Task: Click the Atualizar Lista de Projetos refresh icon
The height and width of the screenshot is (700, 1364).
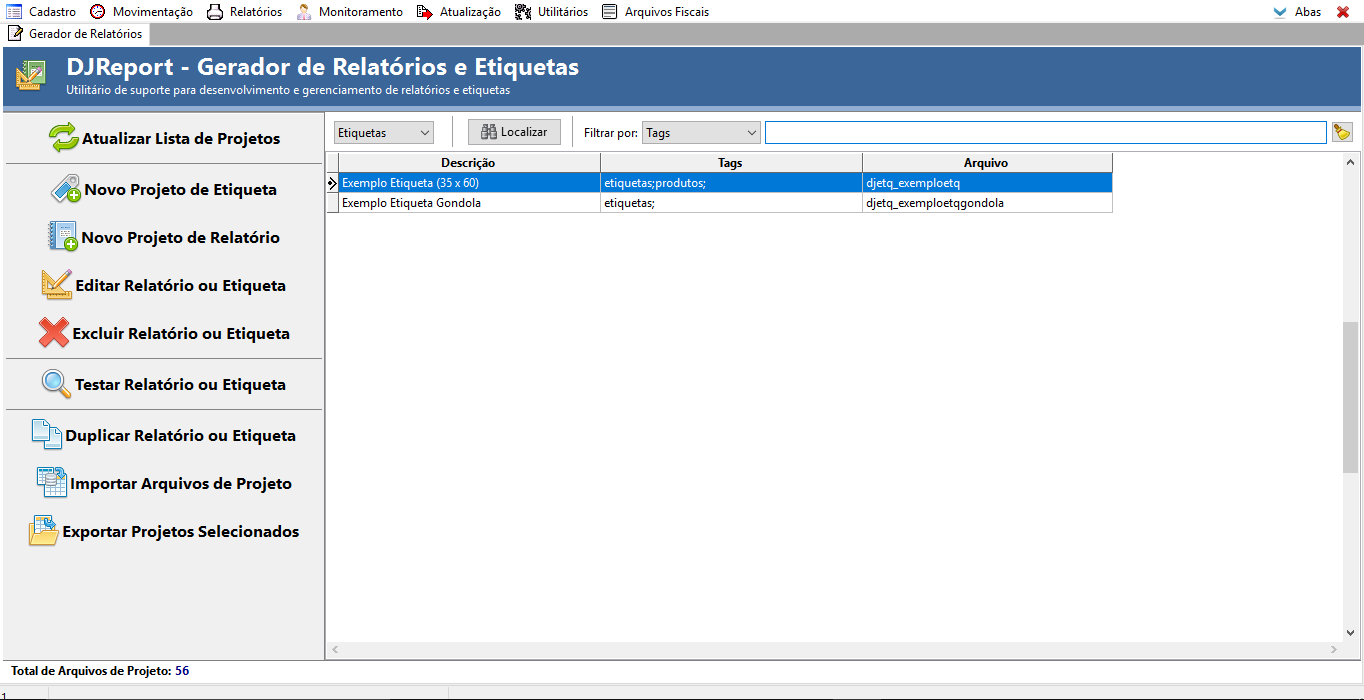Action: point(64,138)
